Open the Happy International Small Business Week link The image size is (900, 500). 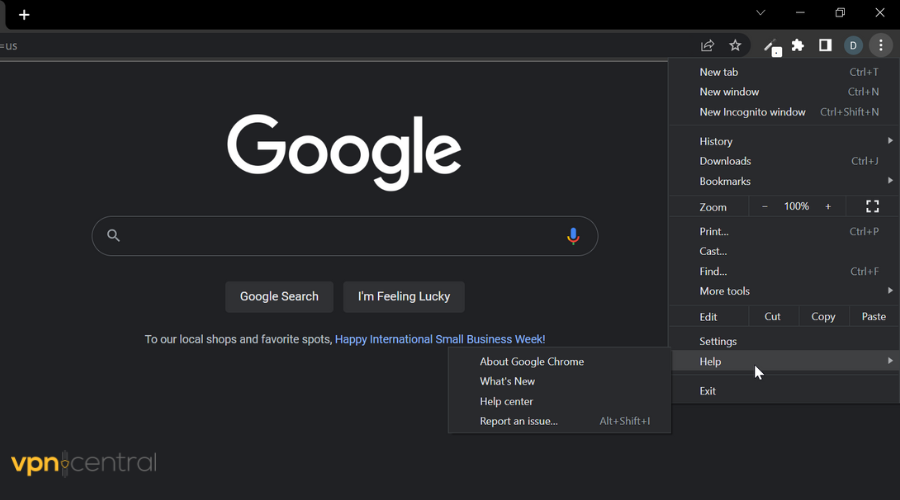point(440,339)
